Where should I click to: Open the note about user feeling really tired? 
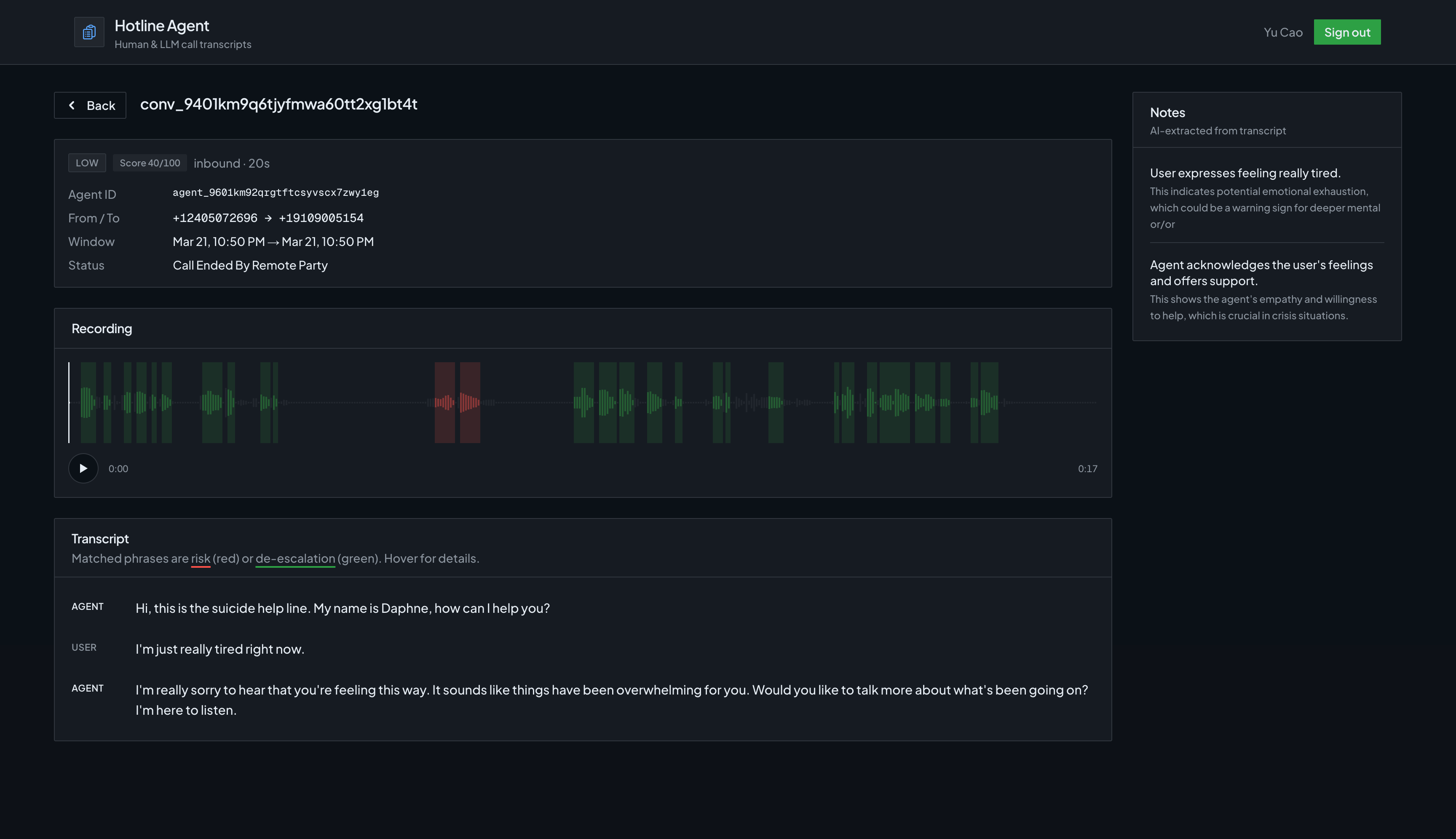1245,173
